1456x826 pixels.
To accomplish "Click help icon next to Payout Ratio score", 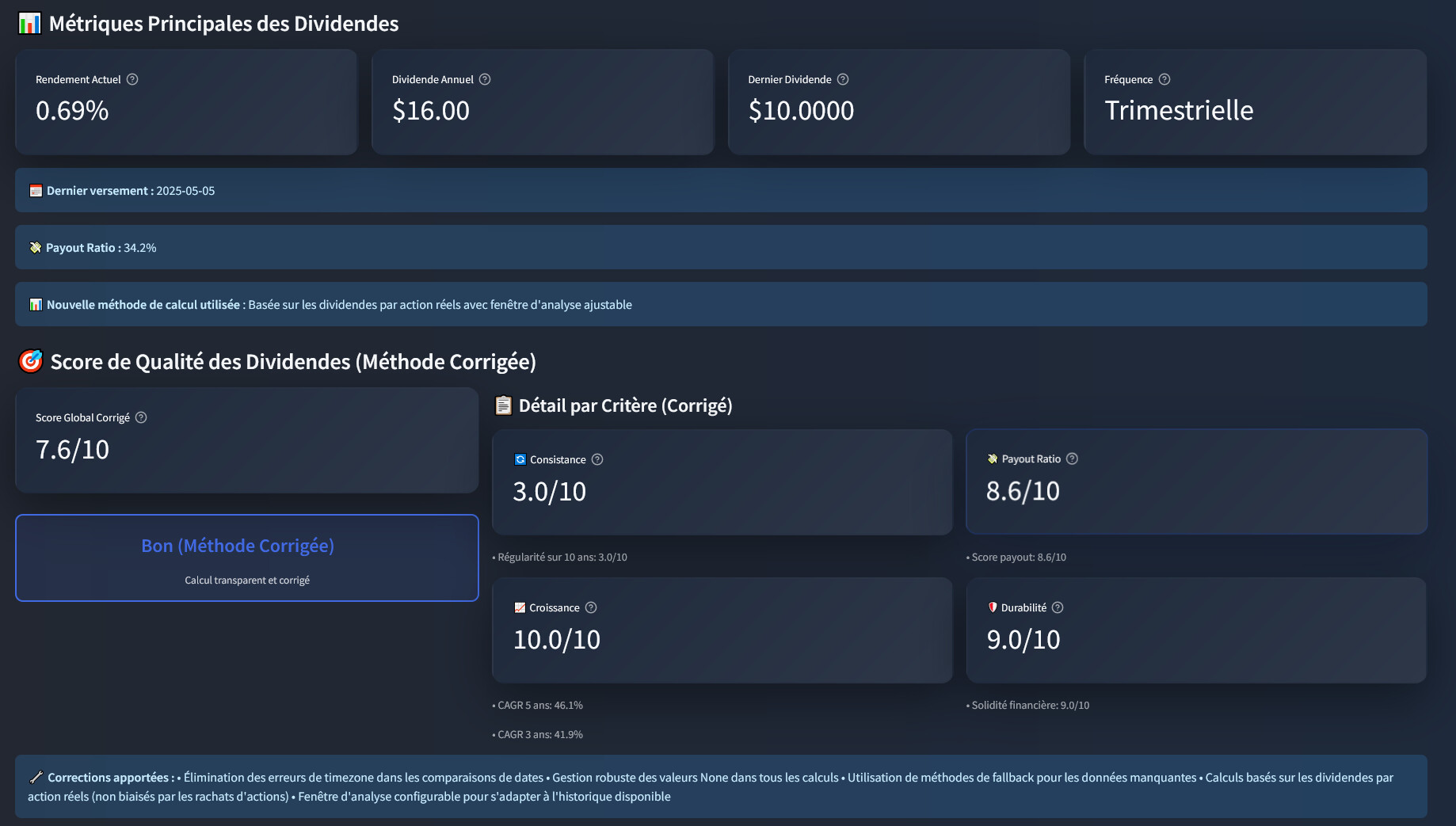I will 1072,459.
